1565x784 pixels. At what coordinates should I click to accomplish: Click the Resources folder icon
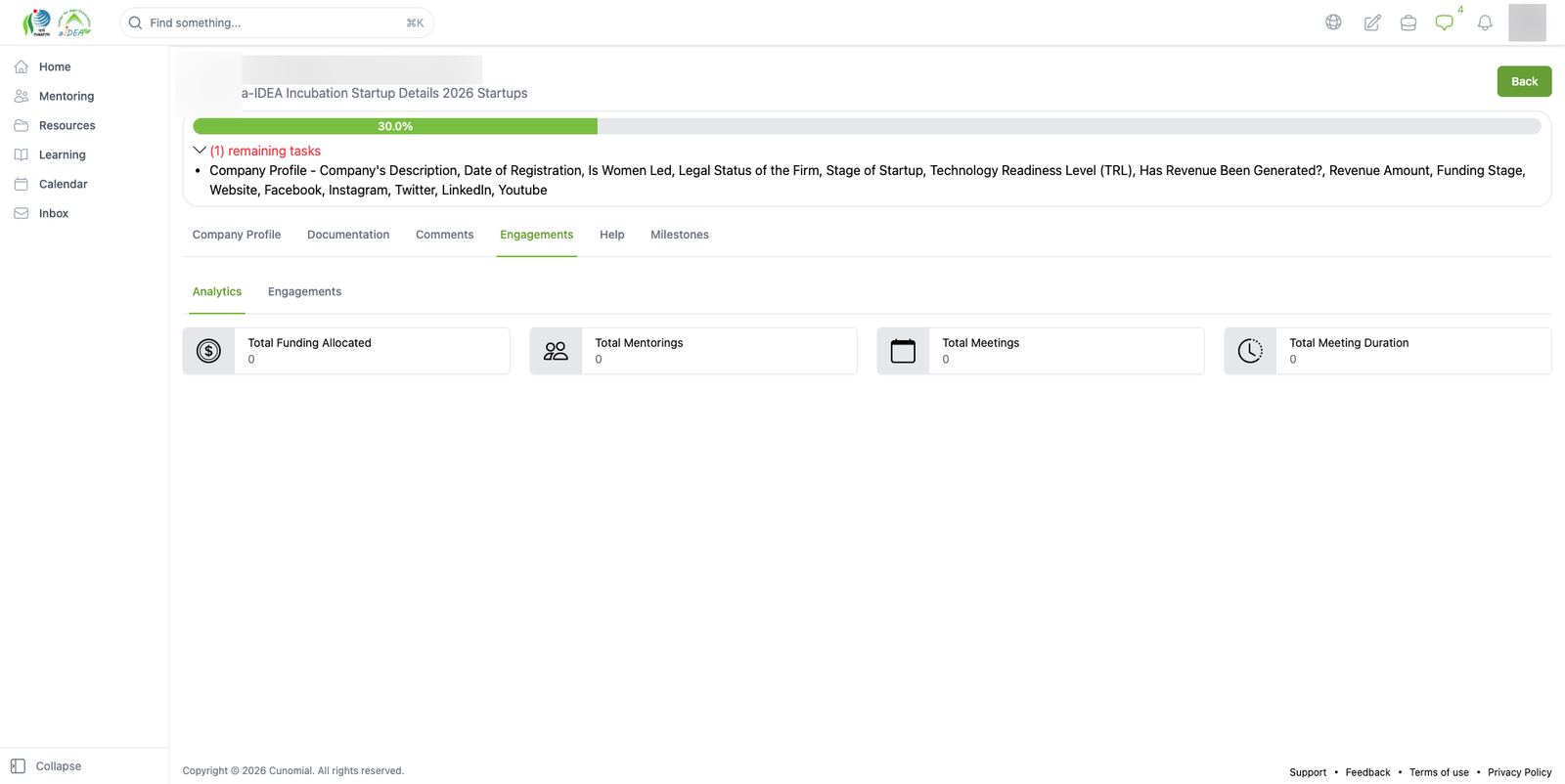click(22, 125)
